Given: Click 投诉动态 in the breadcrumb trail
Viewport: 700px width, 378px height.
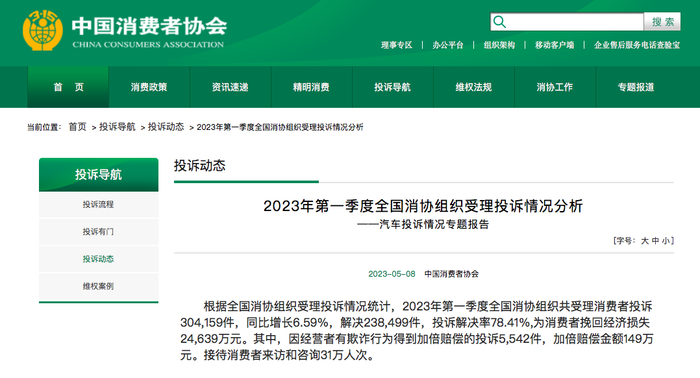Looking at the screenshot, I should click(166, 127).
